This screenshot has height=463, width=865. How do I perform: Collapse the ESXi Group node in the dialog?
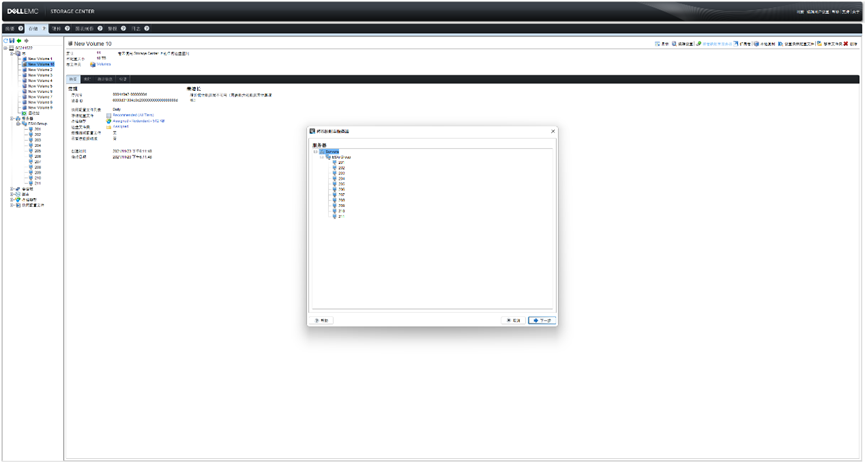click(x=322, y=157)
